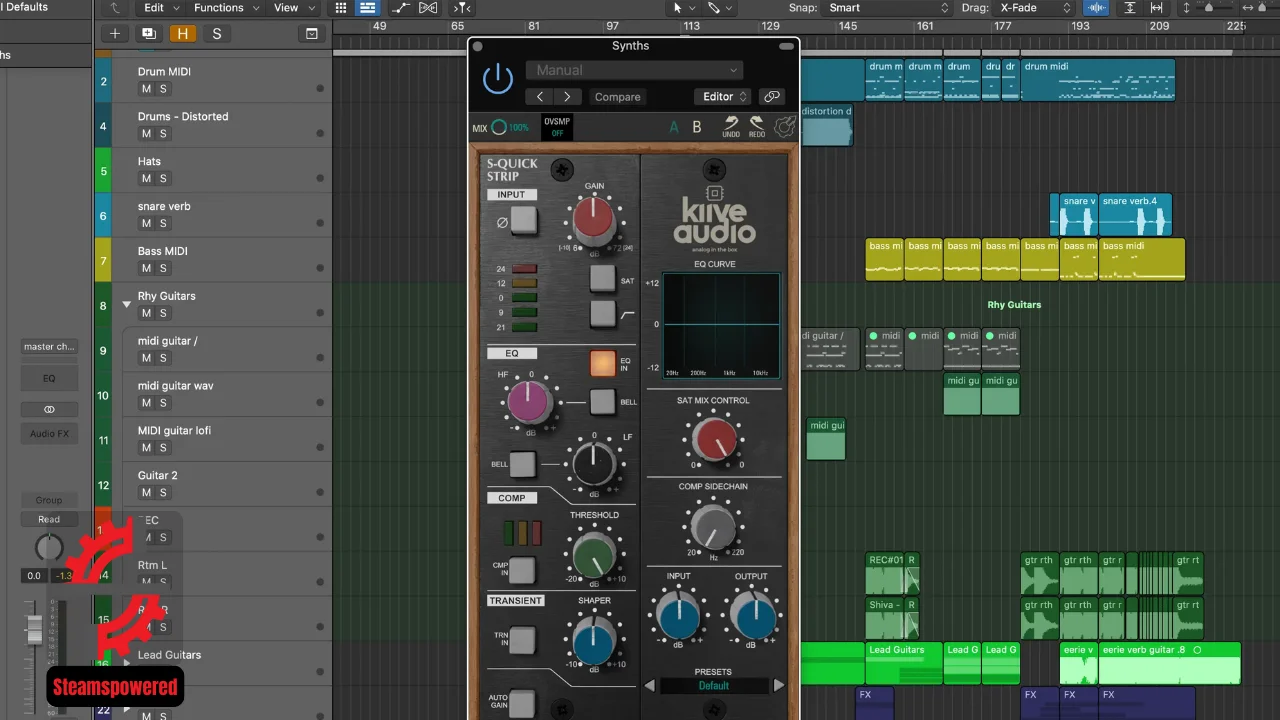Click the OVSMP OFF button
1280x720 pixels.
click(557, 127)
